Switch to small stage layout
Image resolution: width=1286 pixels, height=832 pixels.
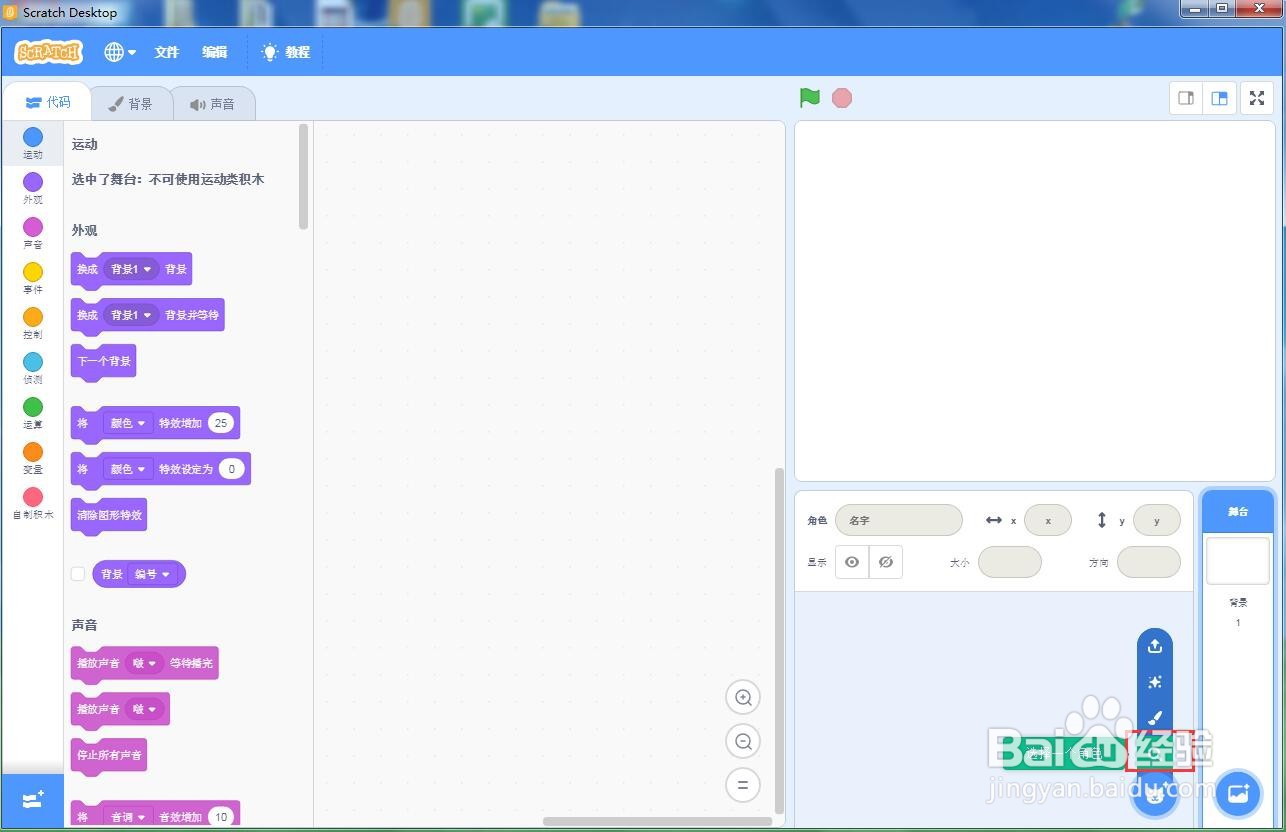(x=1187, y=98)
